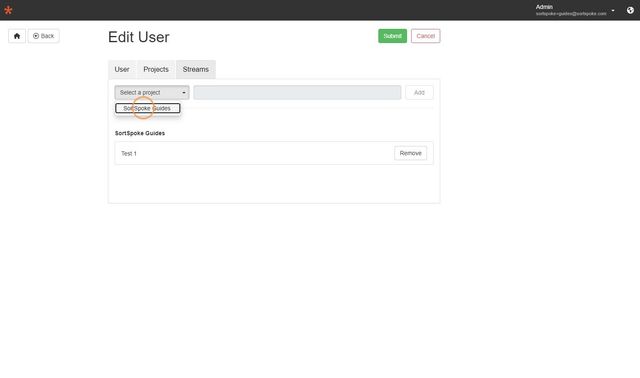The height and width of the screenshot is (378, 640).
Task: Switch to the Streams tab
Action: point(196,69)
